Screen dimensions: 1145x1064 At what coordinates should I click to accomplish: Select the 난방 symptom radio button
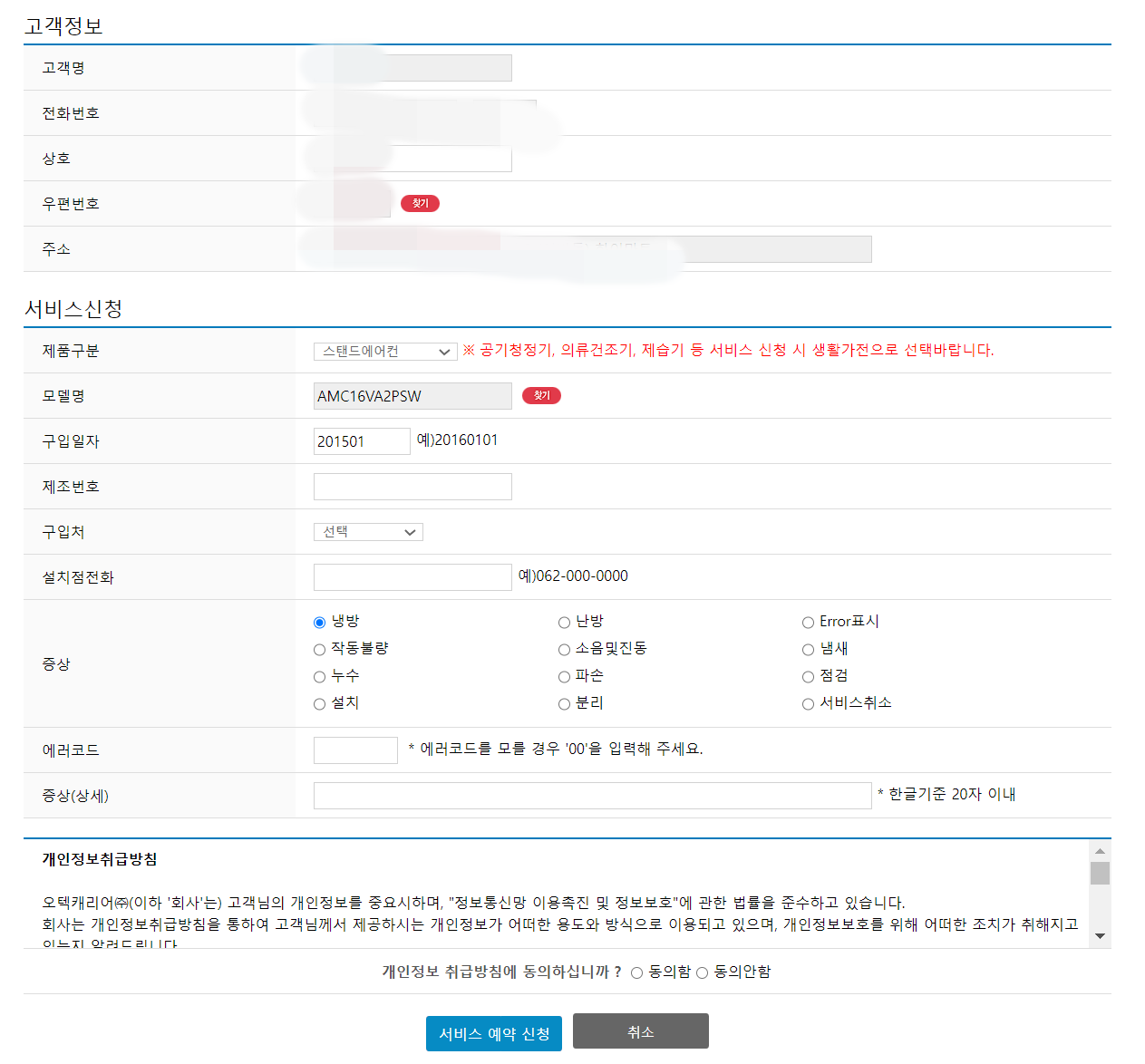pyautogui.click(x=563, y=622)
